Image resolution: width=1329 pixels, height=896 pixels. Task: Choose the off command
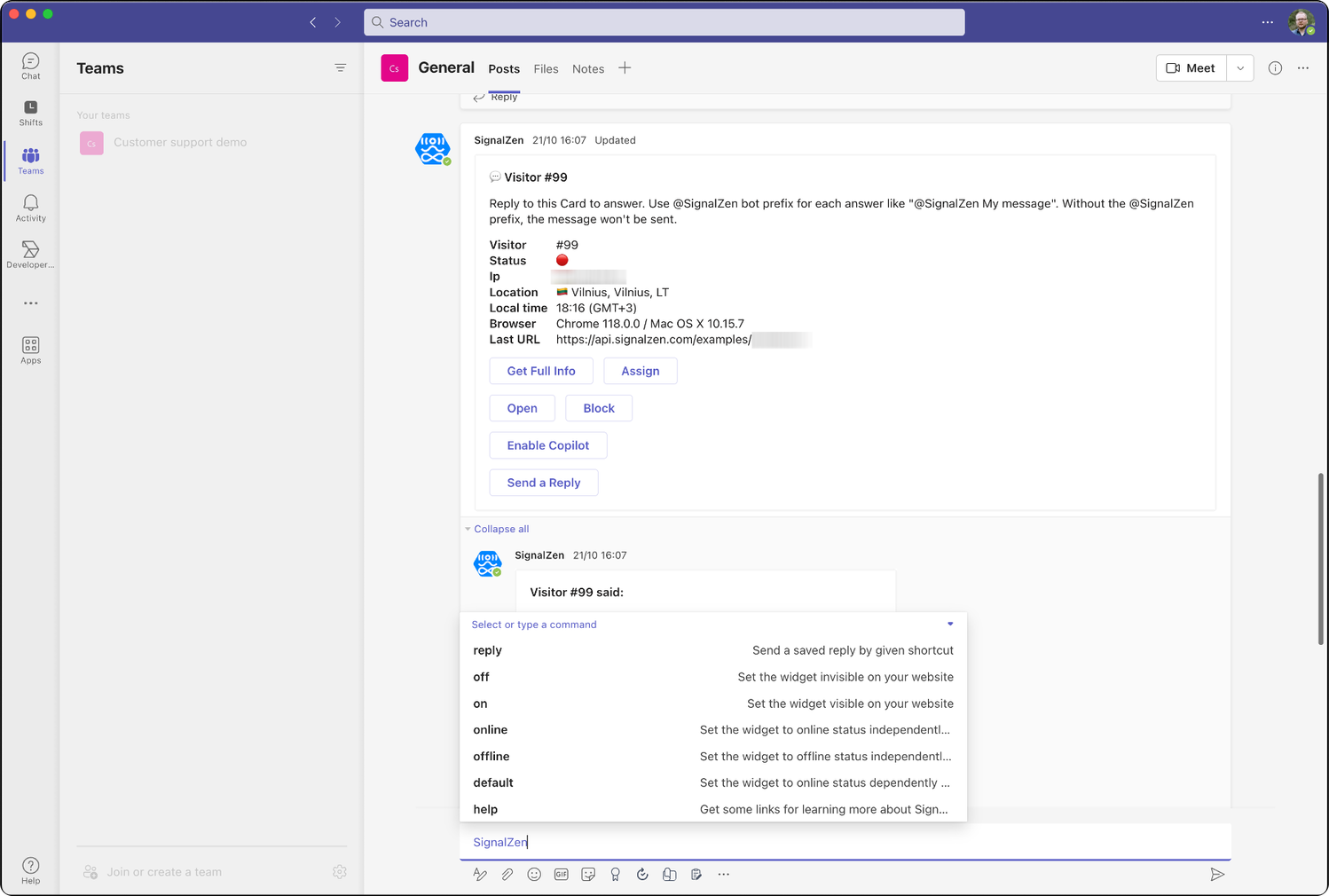click(713, 677)
